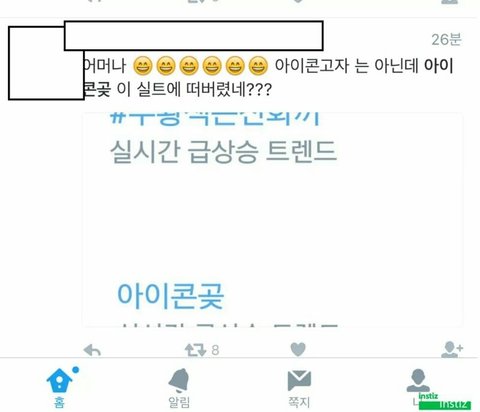Open the 알림 notifications bell tab
Image resolution: width=480 pixels, height=412 pixels.
tap(179, 380)
